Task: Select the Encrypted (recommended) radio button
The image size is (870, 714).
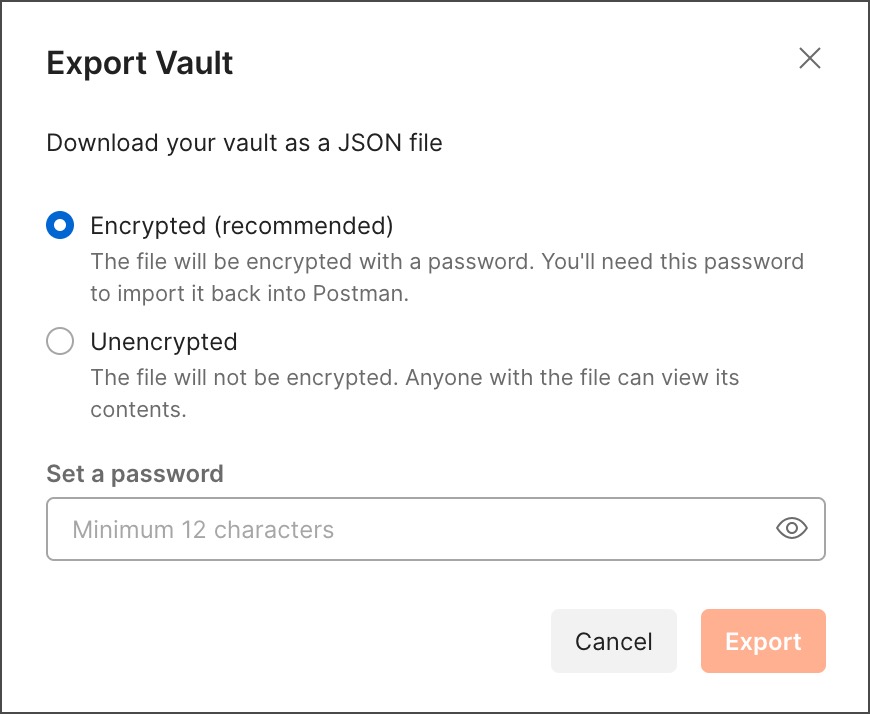Action: (60, 225)
